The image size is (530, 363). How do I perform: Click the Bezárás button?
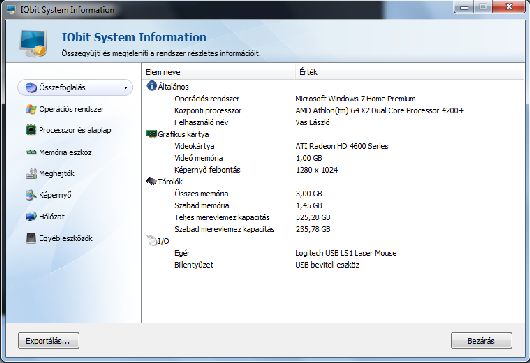click(x=481, y=341)
